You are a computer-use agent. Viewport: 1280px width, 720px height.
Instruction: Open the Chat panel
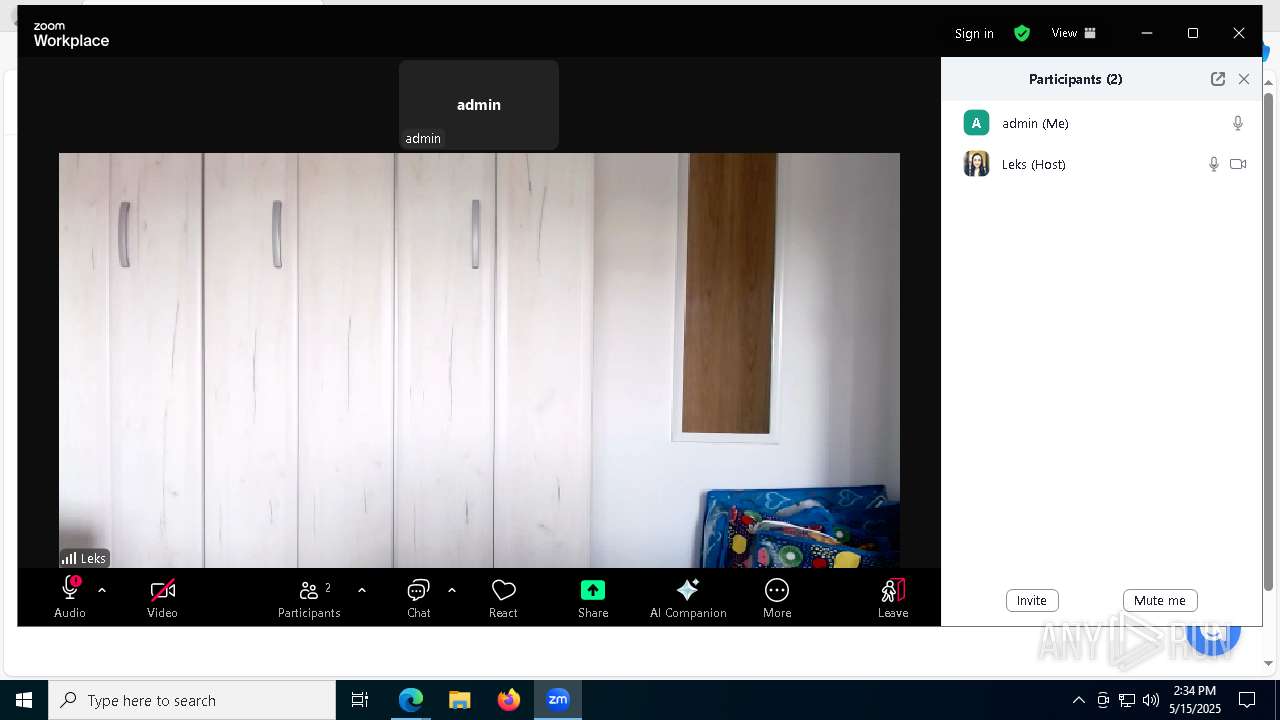pos(419,597)
